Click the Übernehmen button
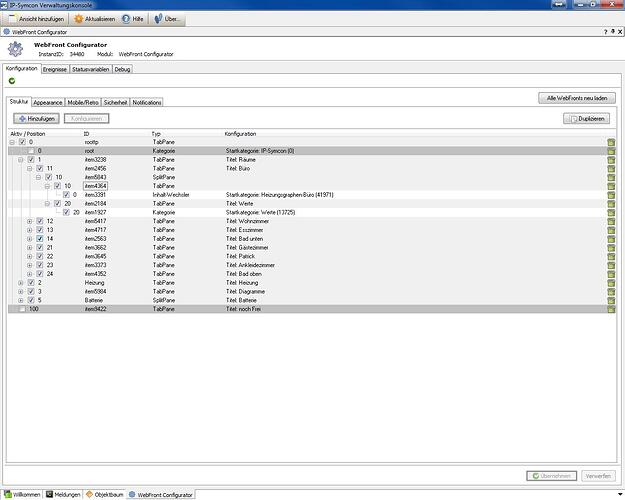The image size is (625, 500). click(x=551, y=476)
